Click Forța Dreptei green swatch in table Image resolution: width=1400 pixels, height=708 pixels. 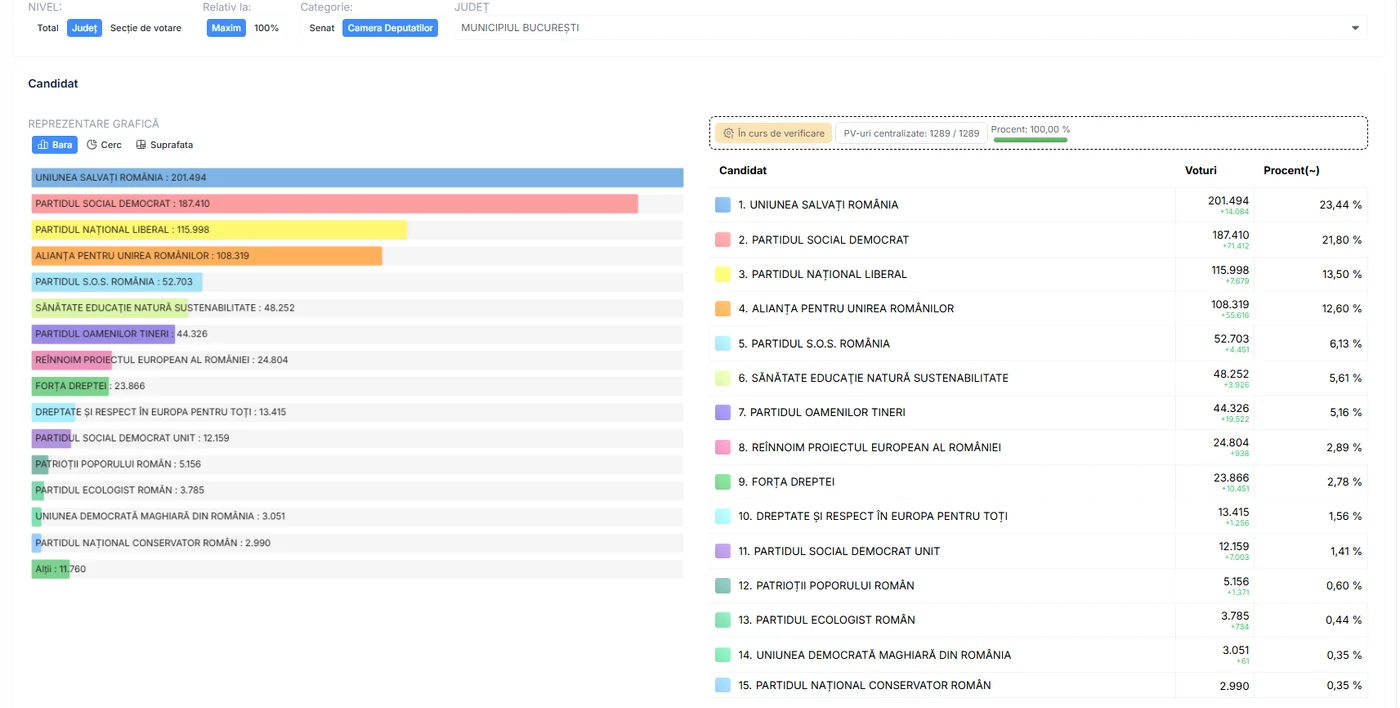pos(723,482)
